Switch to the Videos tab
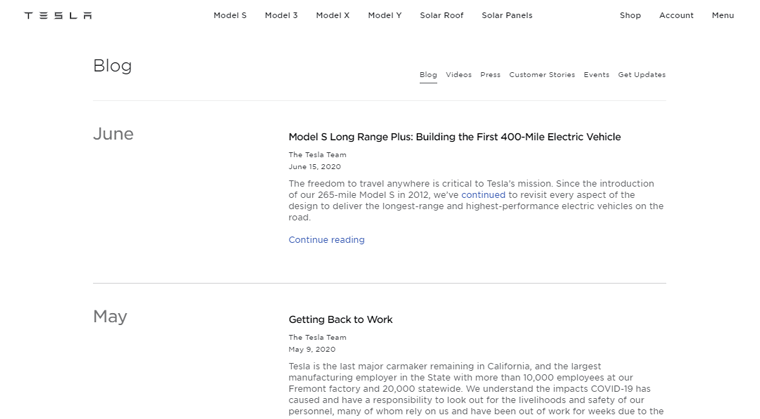Screen dimensions: 760x419 coord(459,75)
